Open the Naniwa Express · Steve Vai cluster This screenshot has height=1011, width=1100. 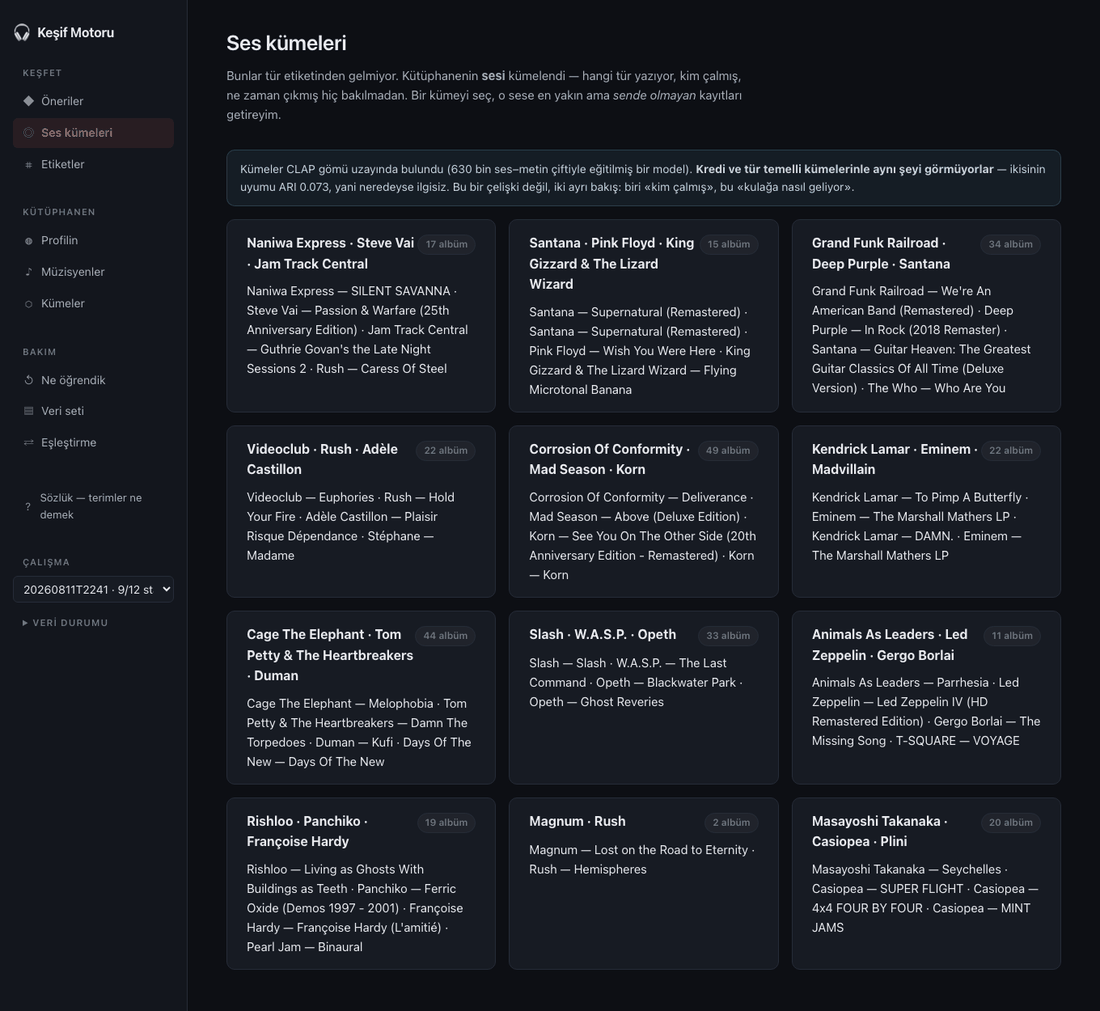pyautogui.click(x=361, y=316)
